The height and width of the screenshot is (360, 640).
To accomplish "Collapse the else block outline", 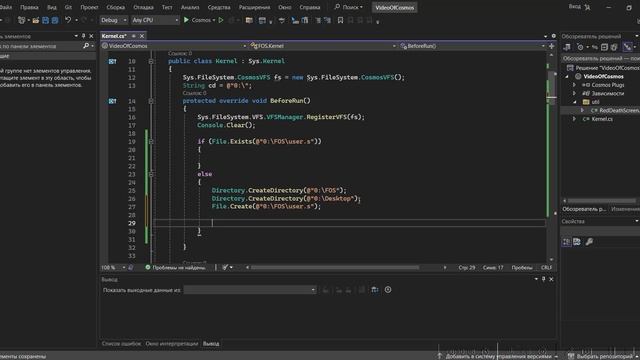I will click(x=151, y=174).
